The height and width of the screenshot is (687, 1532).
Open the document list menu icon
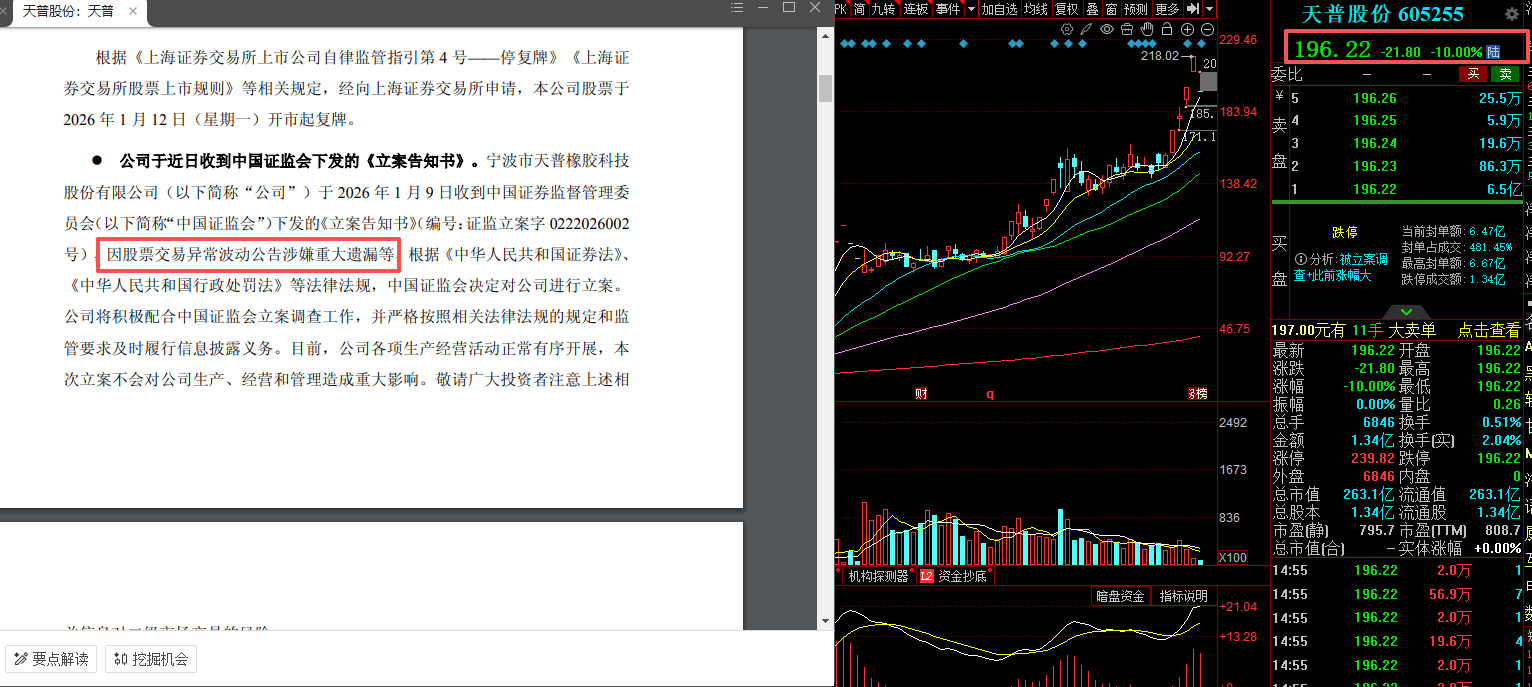point(737,8)
